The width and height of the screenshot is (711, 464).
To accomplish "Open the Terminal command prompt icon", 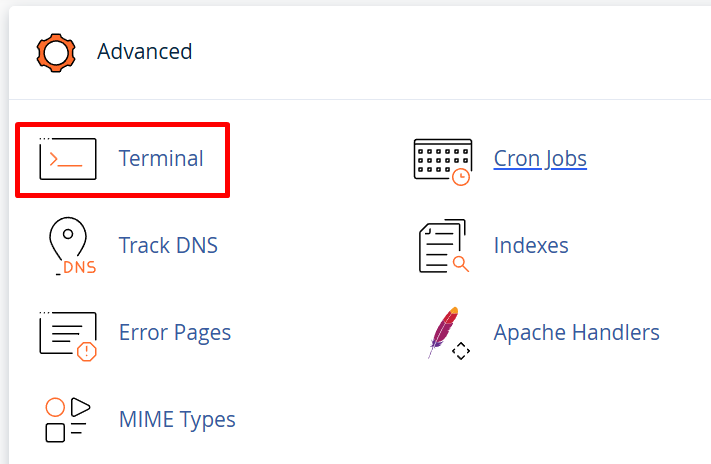I will click(x=68, y=158).
